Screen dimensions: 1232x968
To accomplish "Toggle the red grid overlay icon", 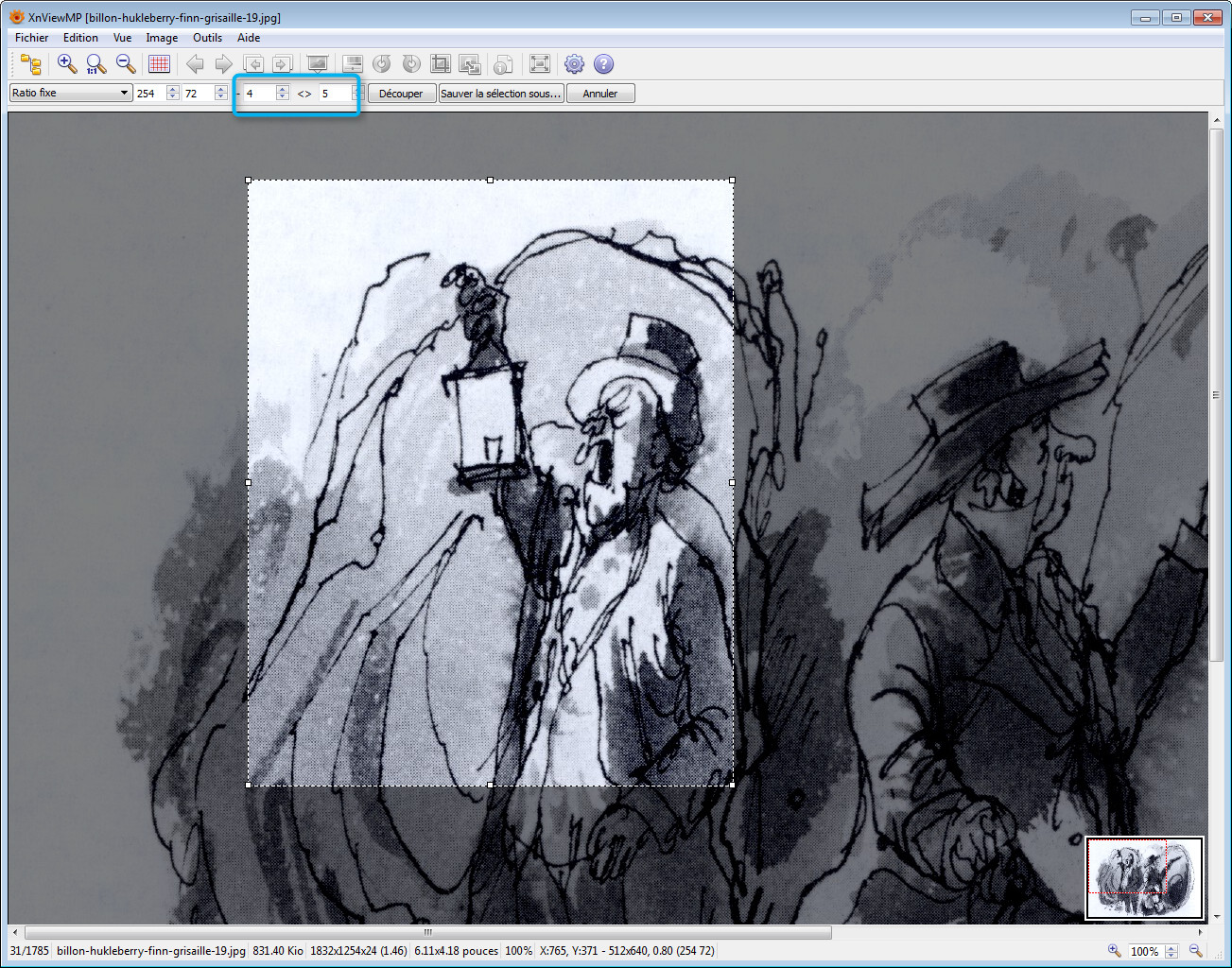I will pos(159,64).
